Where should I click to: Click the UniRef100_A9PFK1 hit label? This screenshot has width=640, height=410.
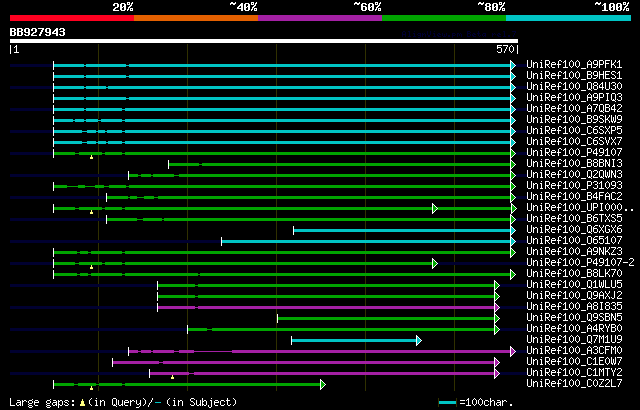coord(574,64)
